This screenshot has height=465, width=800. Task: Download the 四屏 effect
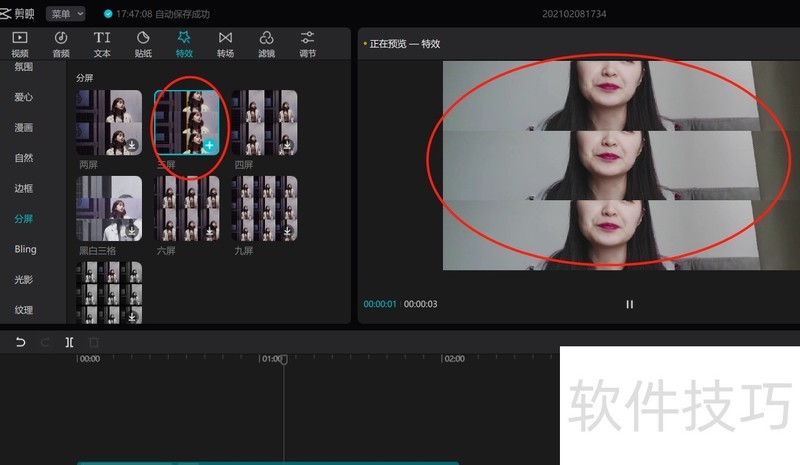pos(287,145)
